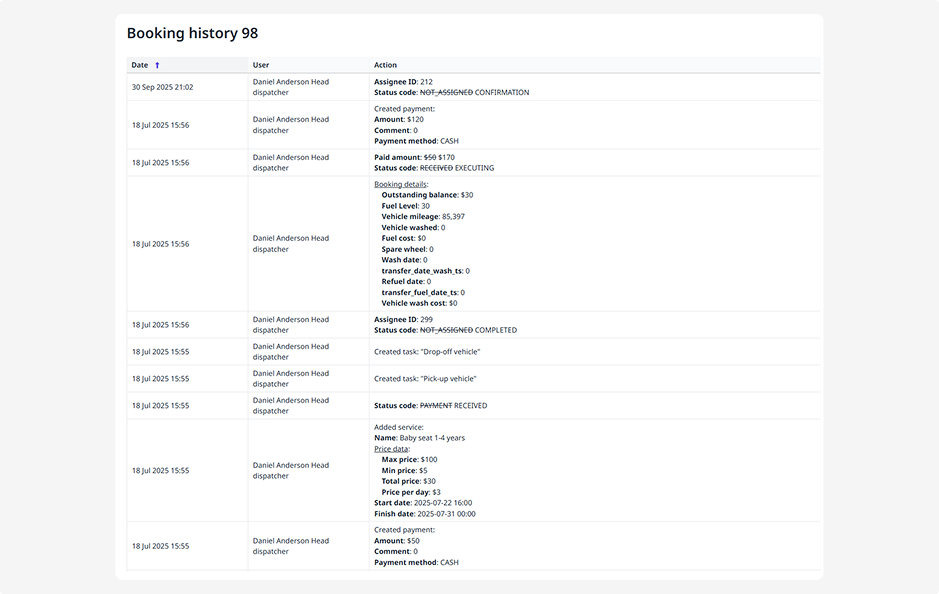Click the Date column header
939x594 pixels.
tap(140, 65)
